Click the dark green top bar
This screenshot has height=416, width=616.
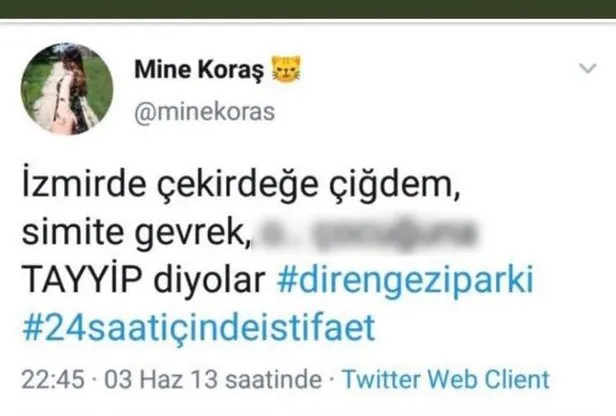click(x=308, y=9)
